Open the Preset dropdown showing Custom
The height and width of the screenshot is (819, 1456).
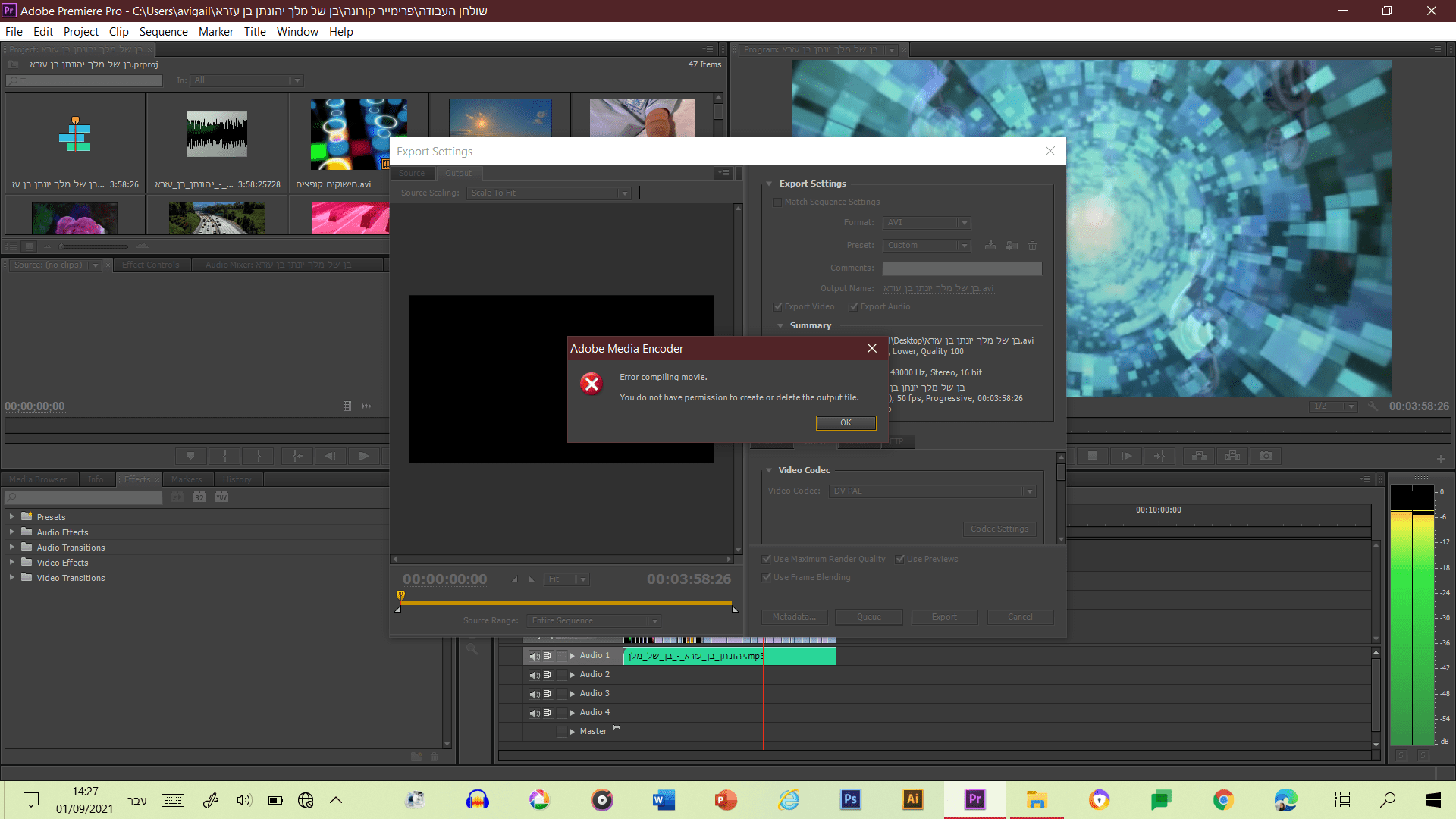[x=927, y=245]
